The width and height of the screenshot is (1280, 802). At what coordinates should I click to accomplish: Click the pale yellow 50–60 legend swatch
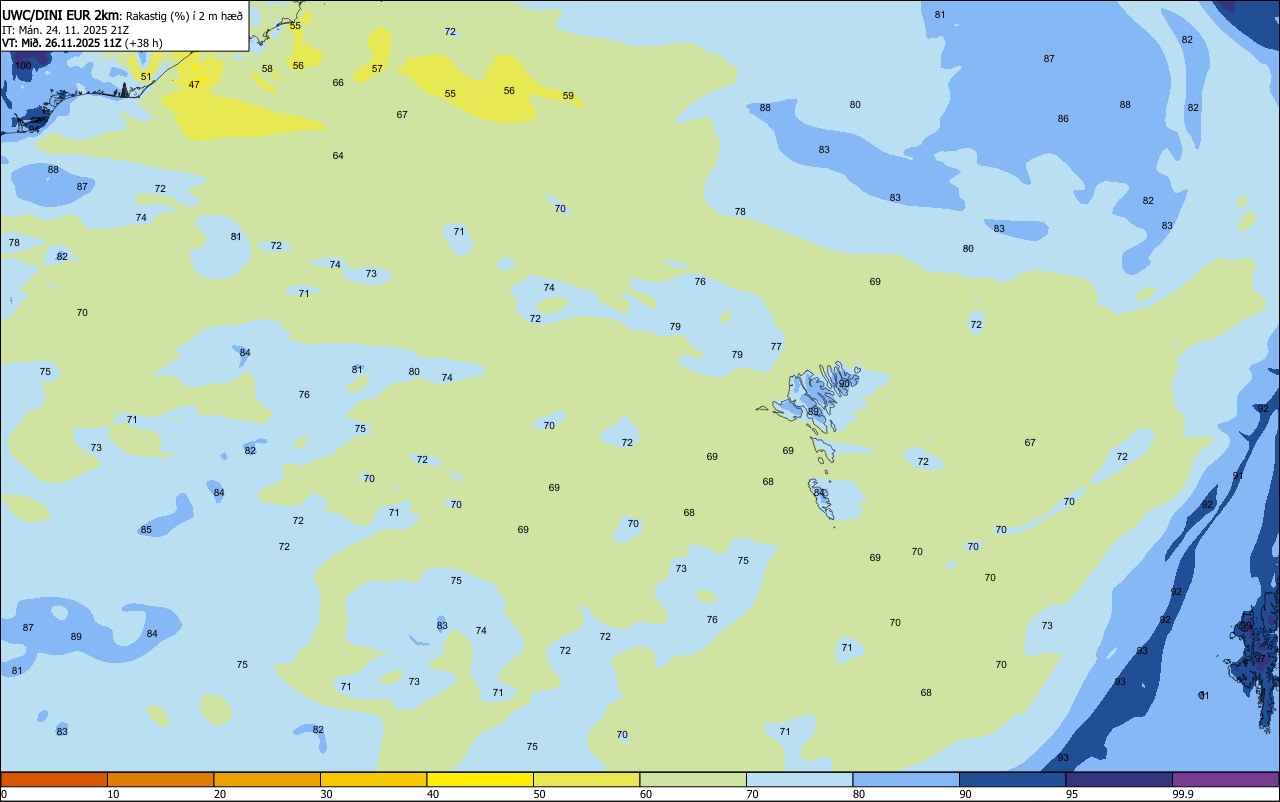(x=586, y=779)
